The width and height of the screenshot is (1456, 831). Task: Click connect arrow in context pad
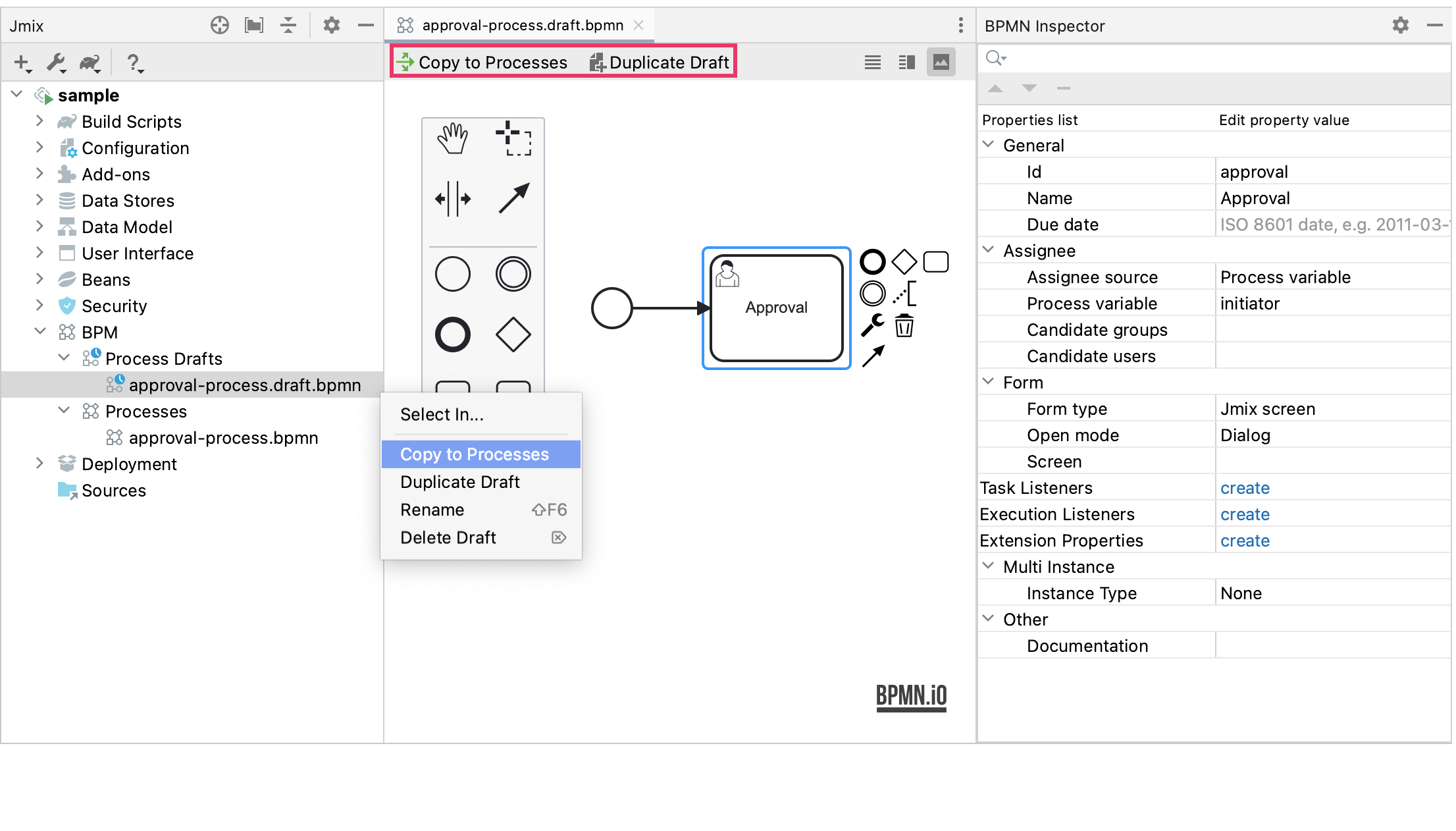pos(873,356)
